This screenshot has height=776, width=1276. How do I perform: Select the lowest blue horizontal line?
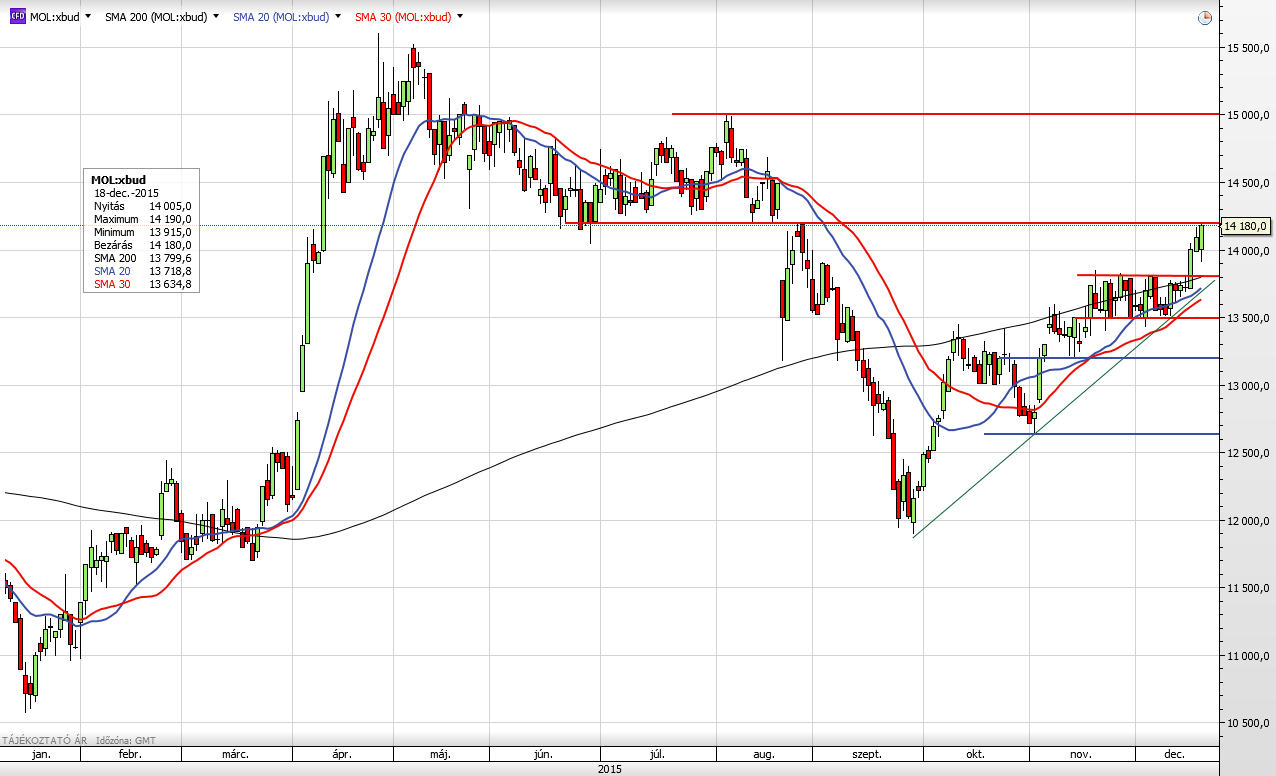[x=1102, y=434]
